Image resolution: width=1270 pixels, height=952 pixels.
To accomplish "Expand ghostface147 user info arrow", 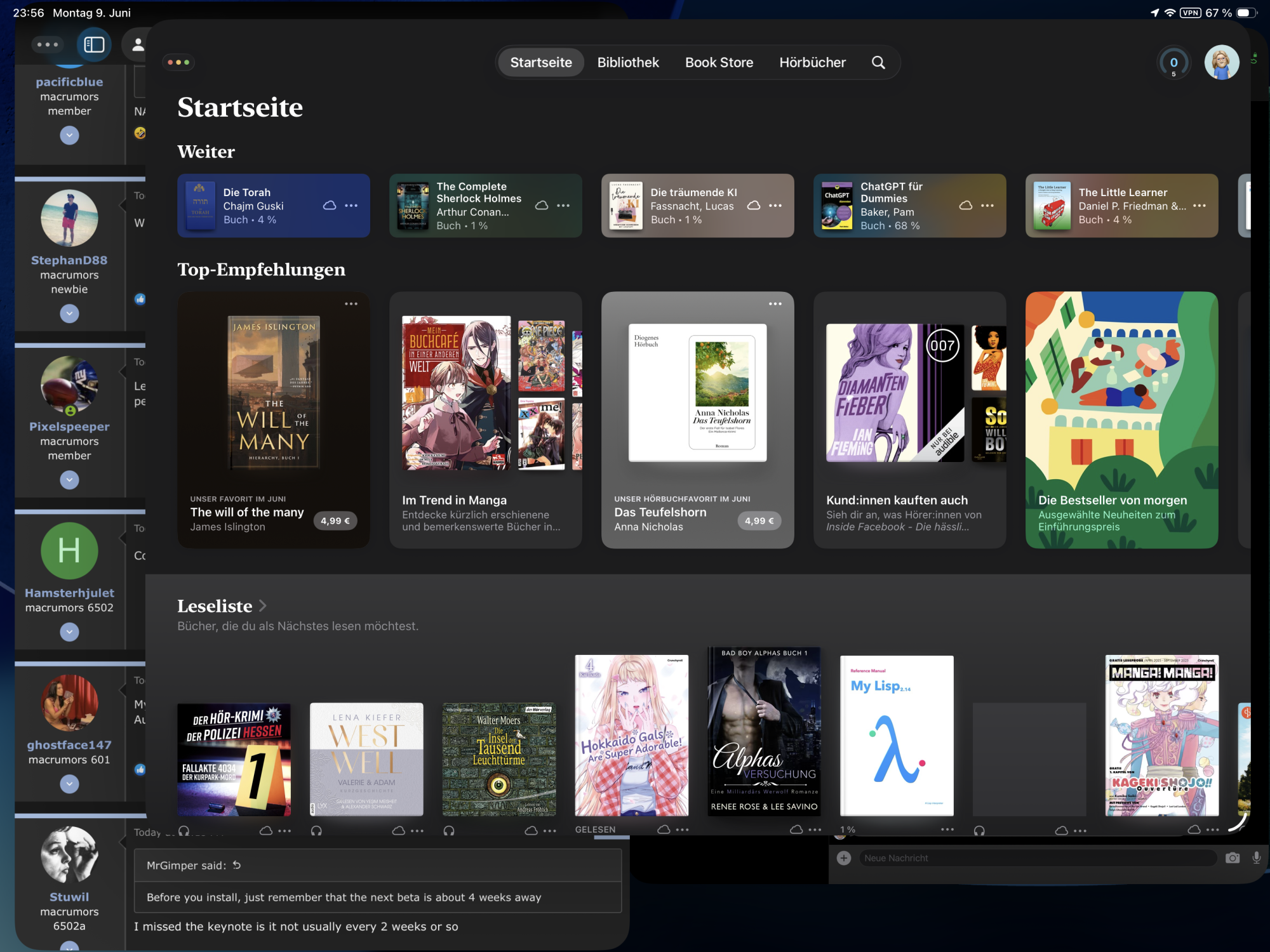I will coord(69,784).
